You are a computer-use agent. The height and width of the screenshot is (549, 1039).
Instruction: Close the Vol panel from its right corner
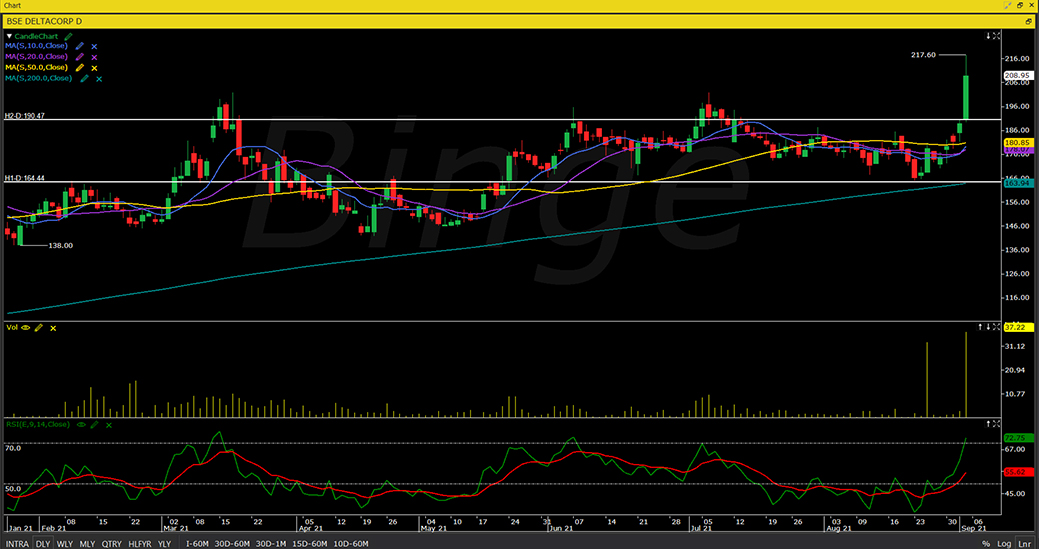pos(996,326)
